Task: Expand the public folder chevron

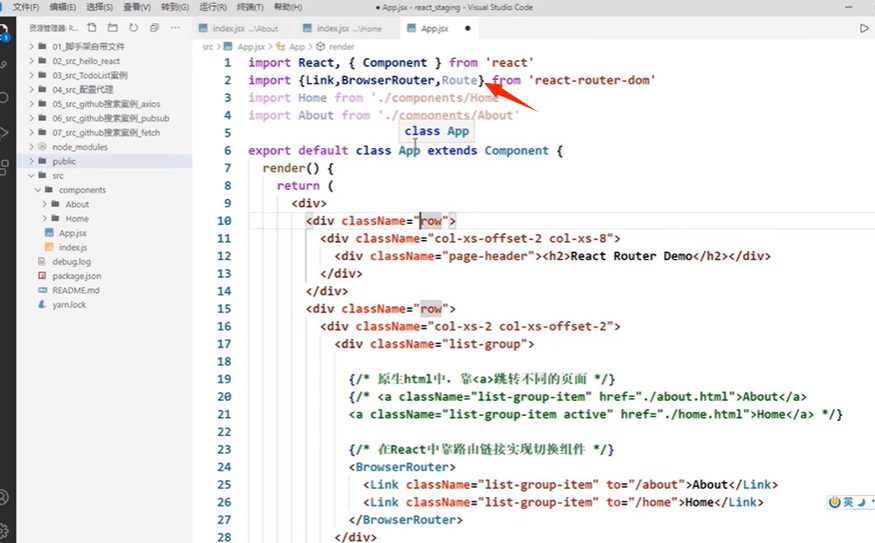Action: coord(32,161)
